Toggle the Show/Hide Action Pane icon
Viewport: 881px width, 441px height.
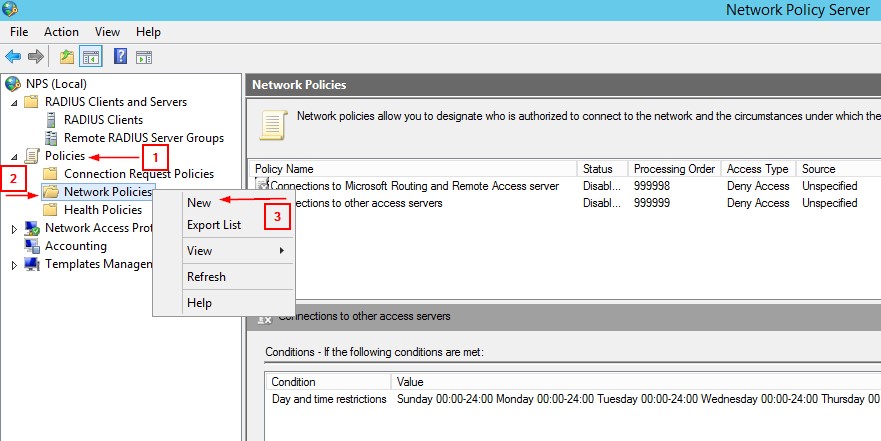point(144,57)
